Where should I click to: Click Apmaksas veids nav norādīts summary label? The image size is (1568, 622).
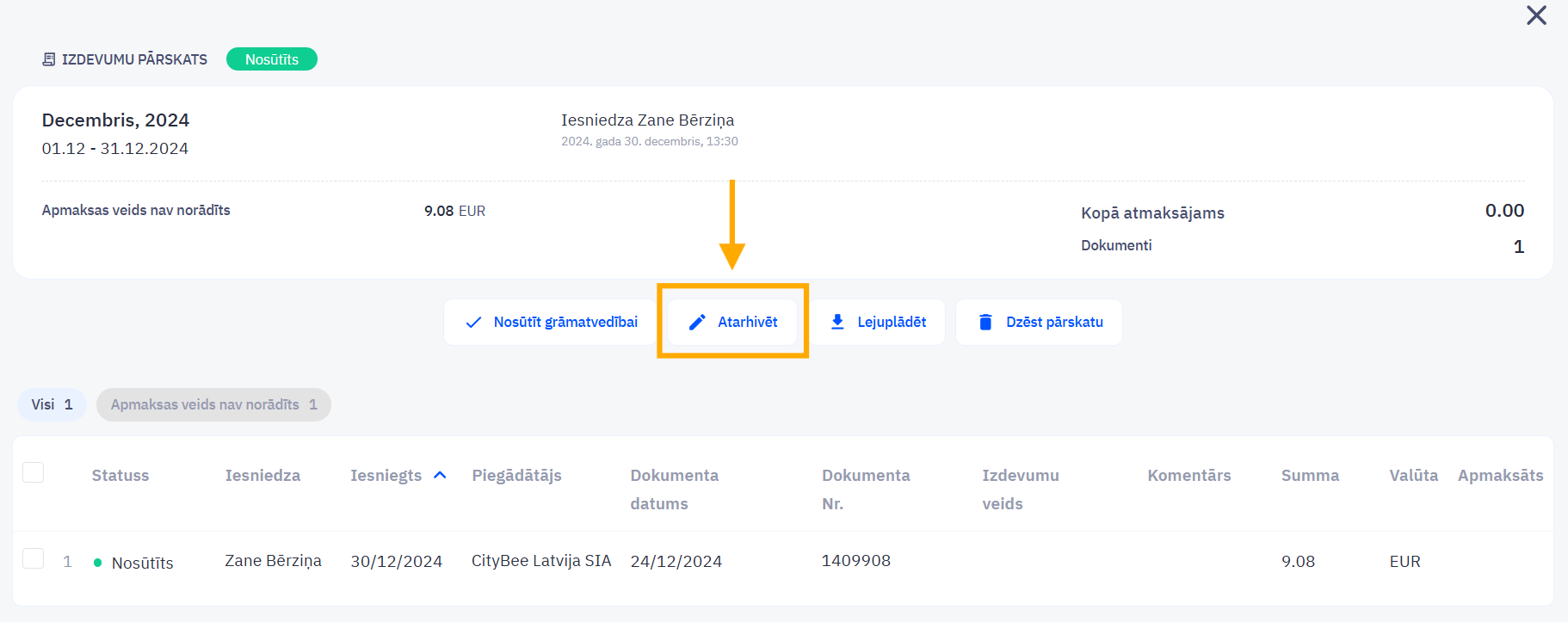tap(136, 210)
